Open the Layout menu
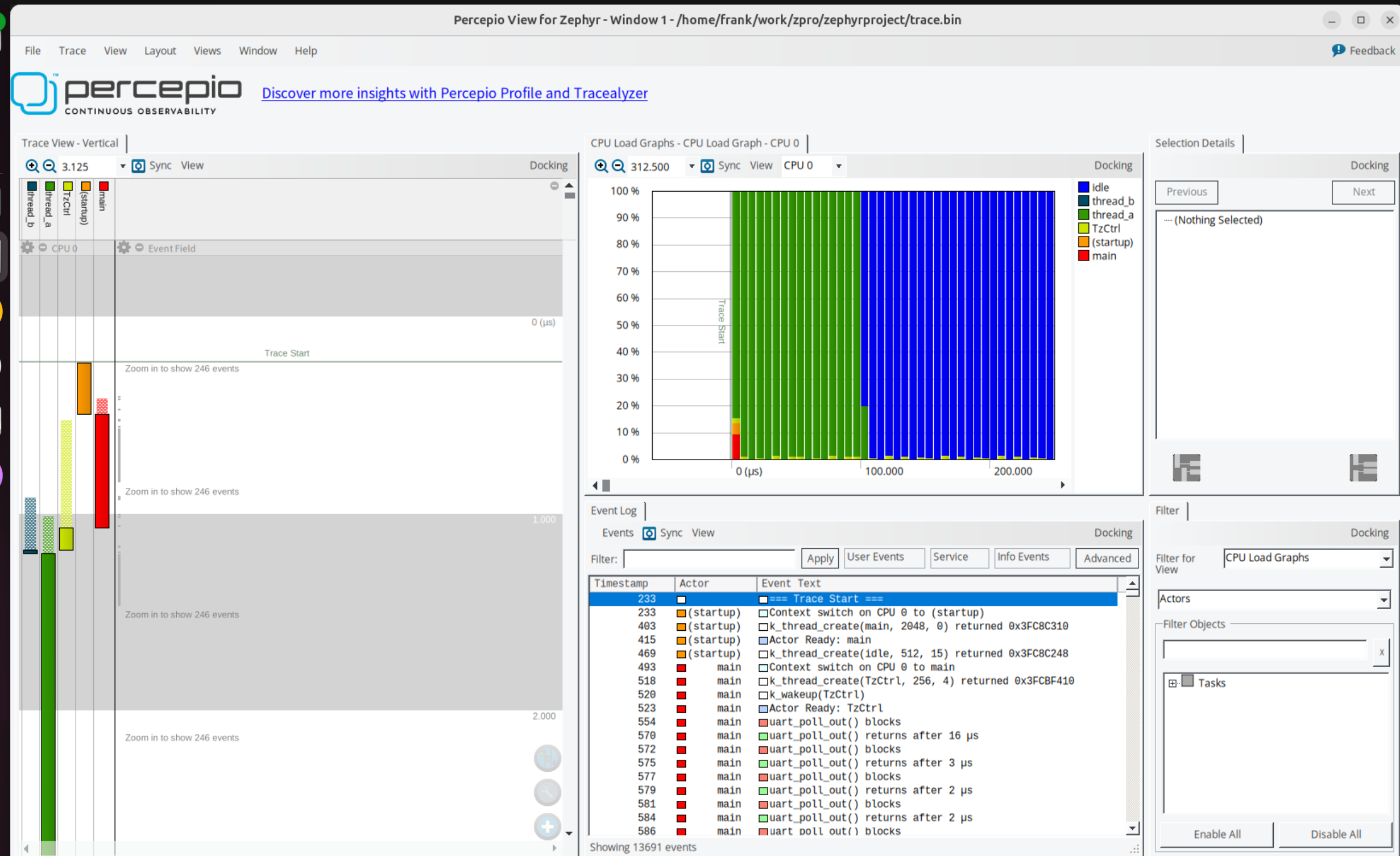Screen dimensions: 1400x856 point(160,51)
